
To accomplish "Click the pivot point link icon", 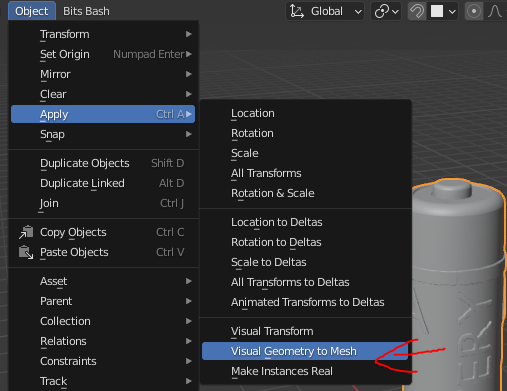I will pyautogui.click(x=382, y=11).
